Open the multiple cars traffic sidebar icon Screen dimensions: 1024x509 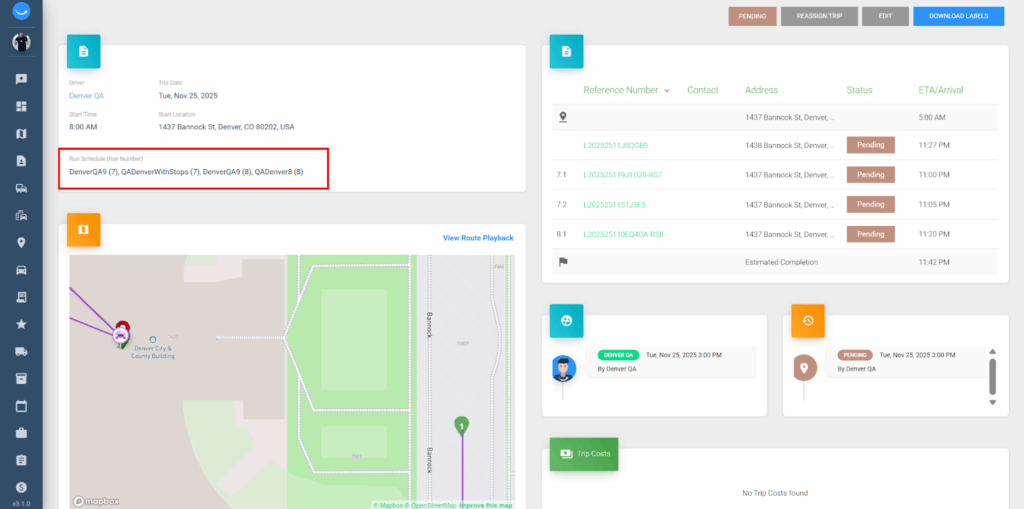[21, 188]
